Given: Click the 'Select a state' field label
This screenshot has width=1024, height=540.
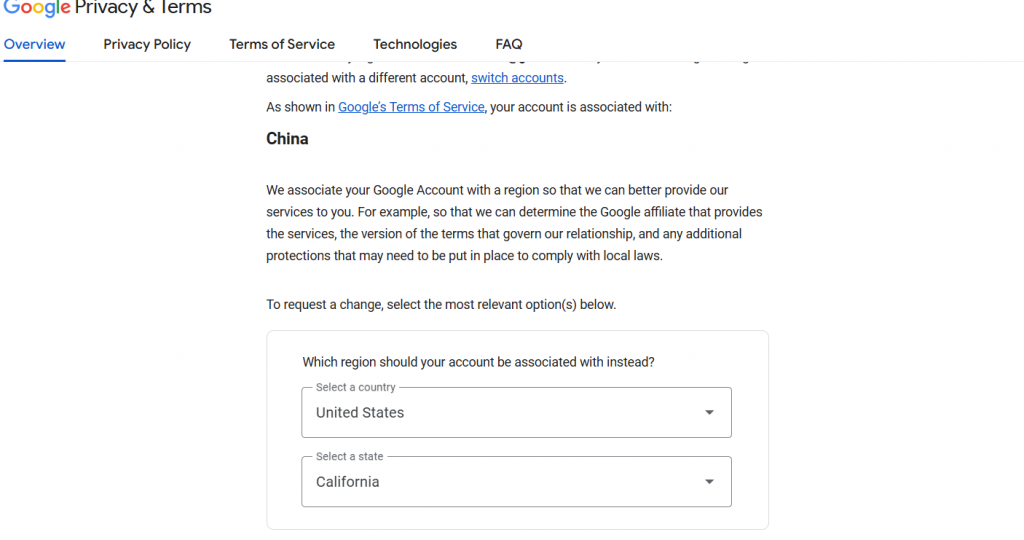Looking at the screenshot, I should (349, 456).
